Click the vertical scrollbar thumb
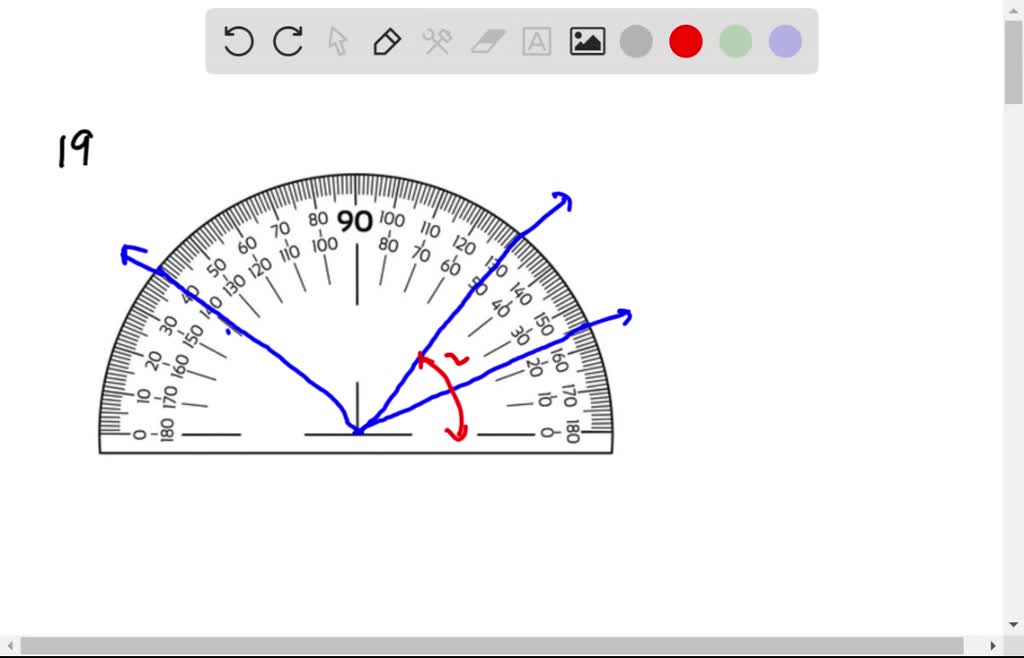 [1014, 62]
